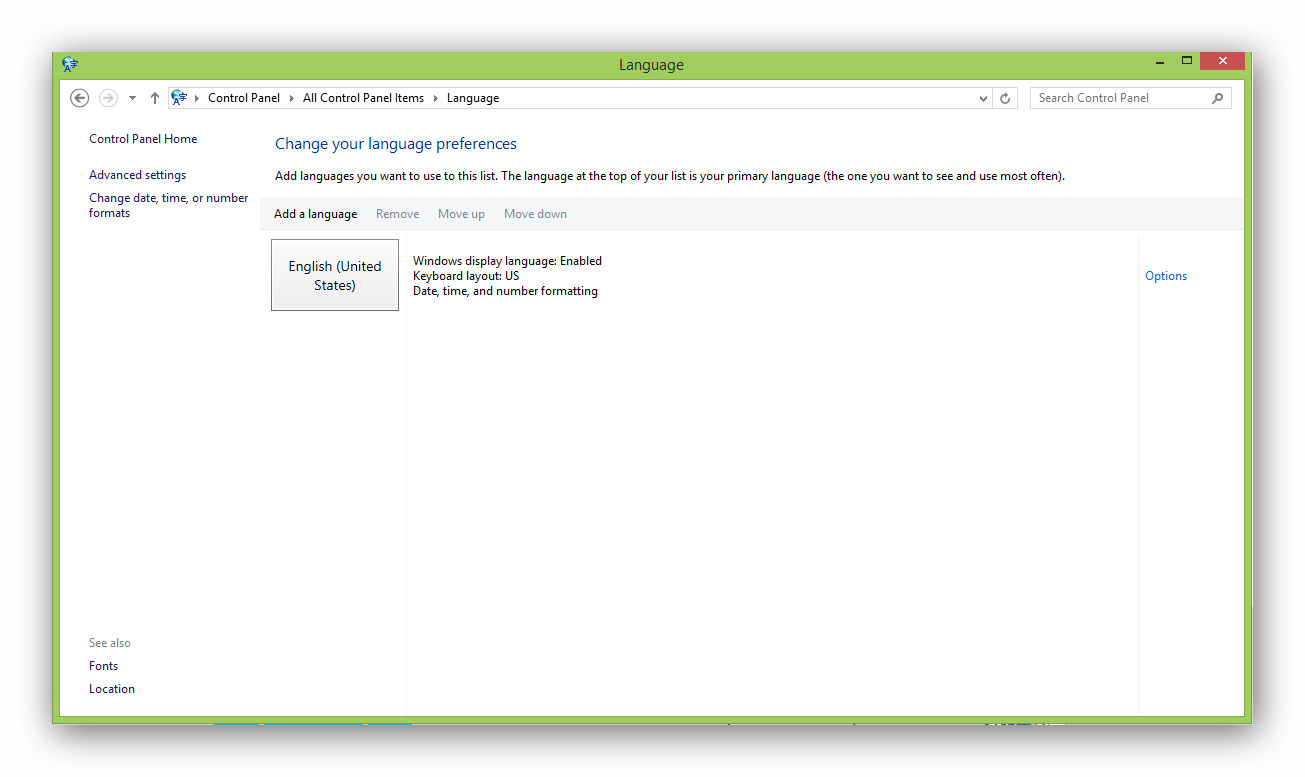The image size is (1305, 777).
Task: Open Options for English (United States)
Action: pos(1166,276)
